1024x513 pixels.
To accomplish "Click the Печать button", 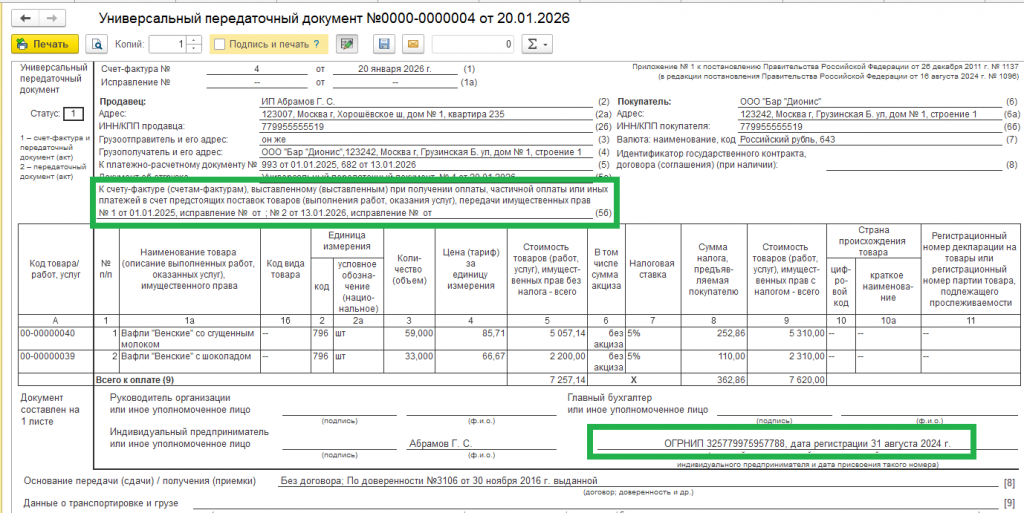I will [x=45, y=44].
